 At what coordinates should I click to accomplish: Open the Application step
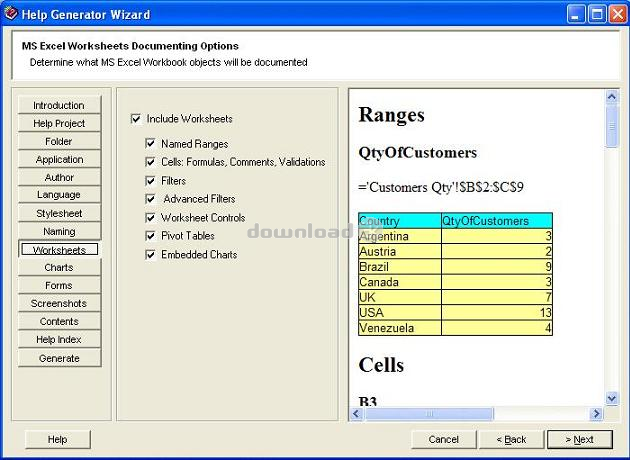click(59, 159)
